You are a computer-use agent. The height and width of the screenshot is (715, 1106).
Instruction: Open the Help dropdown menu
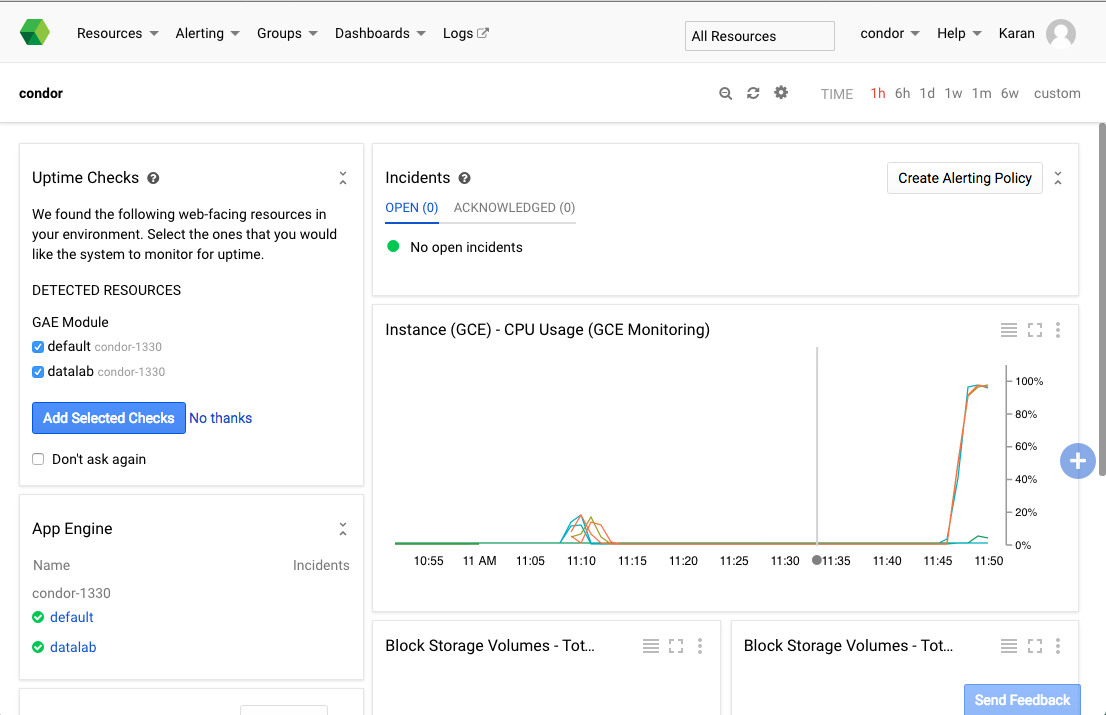(x=959, y=33)
